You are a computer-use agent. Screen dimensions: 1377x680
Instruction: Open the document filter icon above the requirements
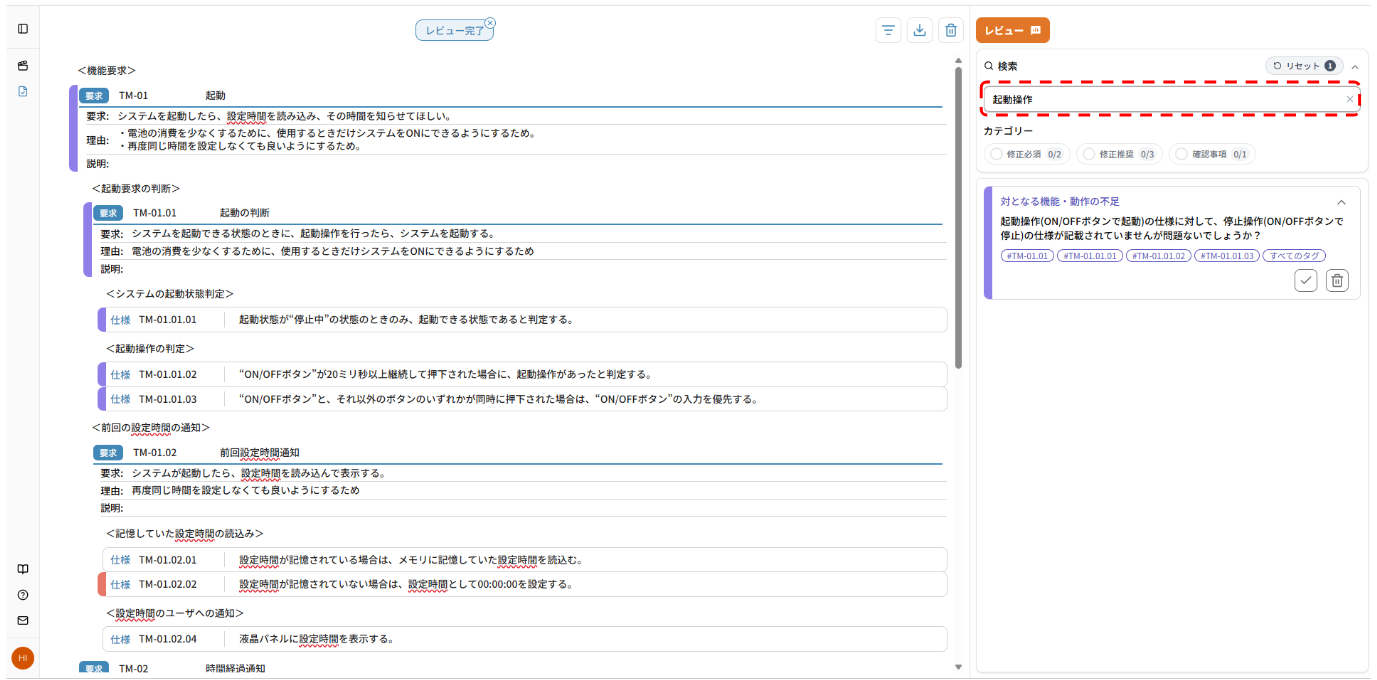[888, 30]
